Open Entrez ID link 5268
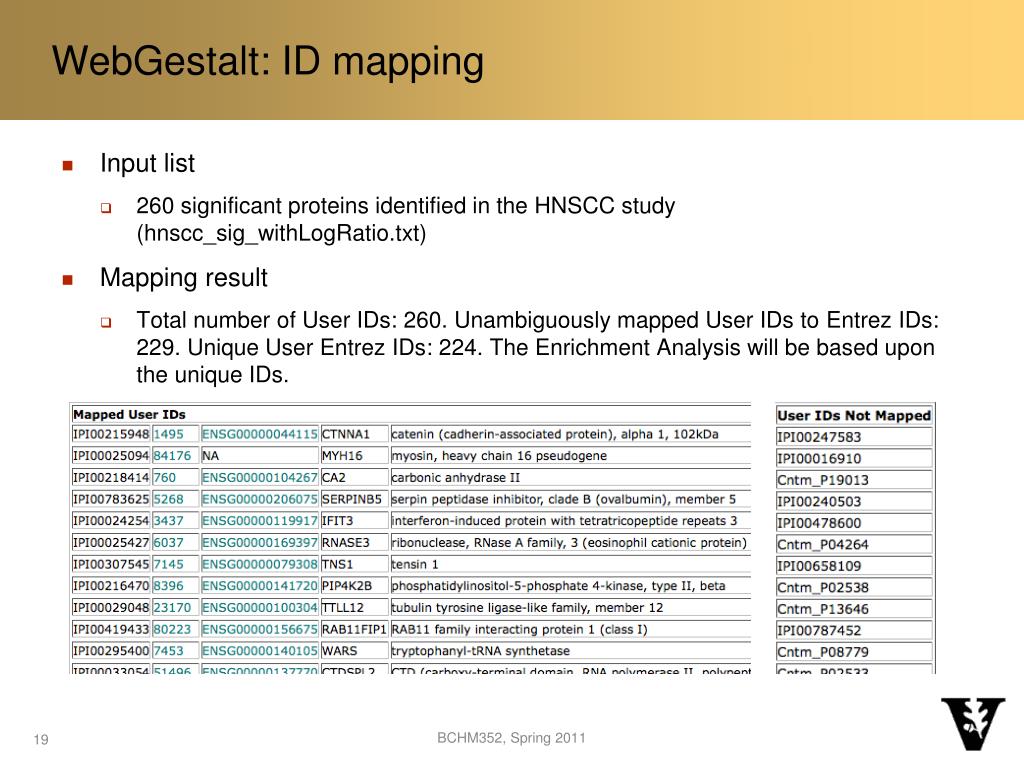Image resolution: width=1024 pixels, height=768 pixels. click(168, 499)
